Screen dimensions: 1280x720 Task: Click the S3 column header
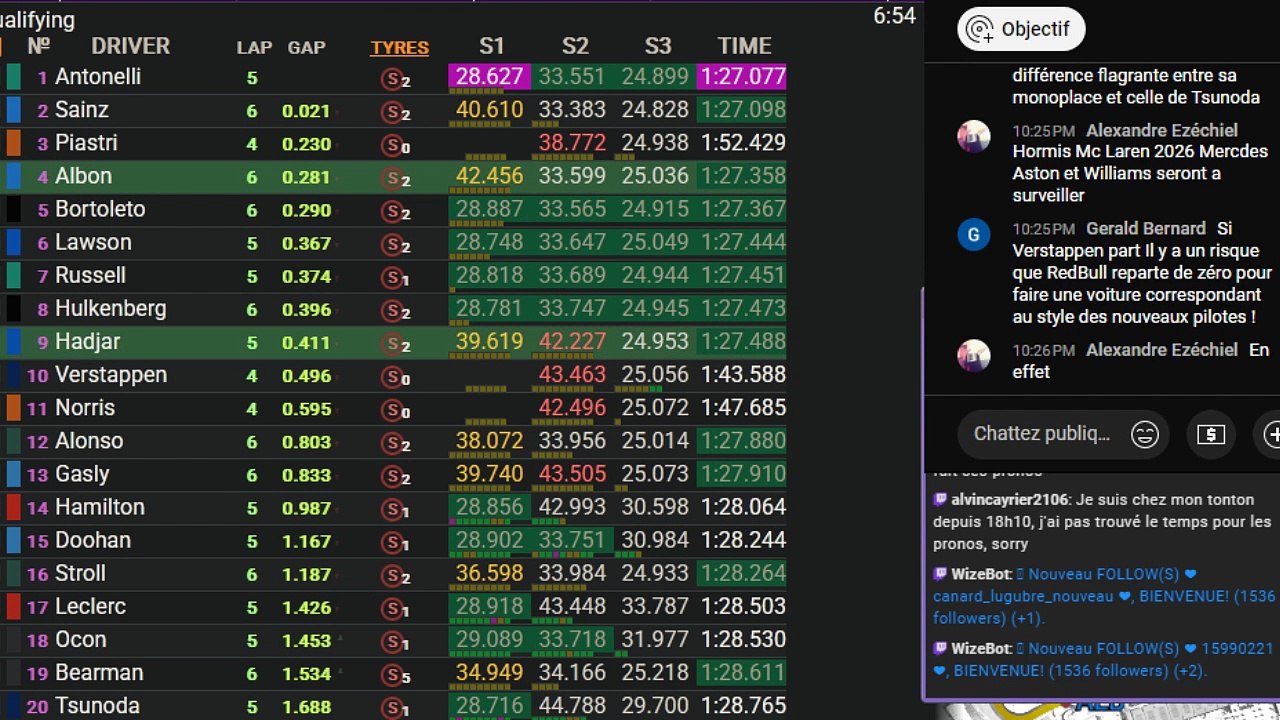click(x=658, y=46)
